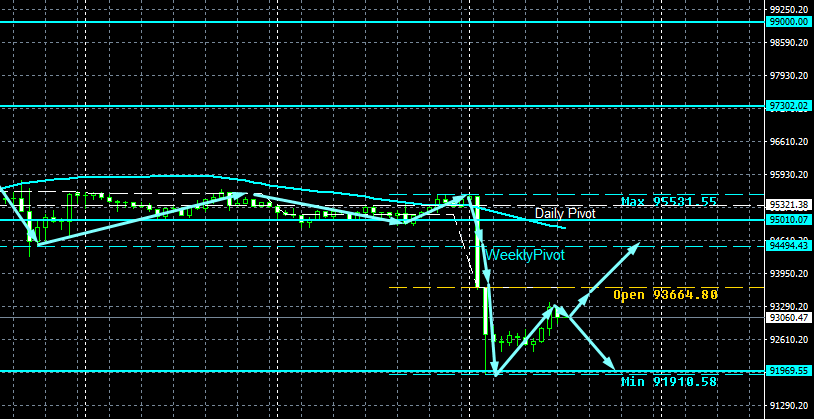Click the 91290.20 axis price value
814x419 pixels.
pos(788,405)
